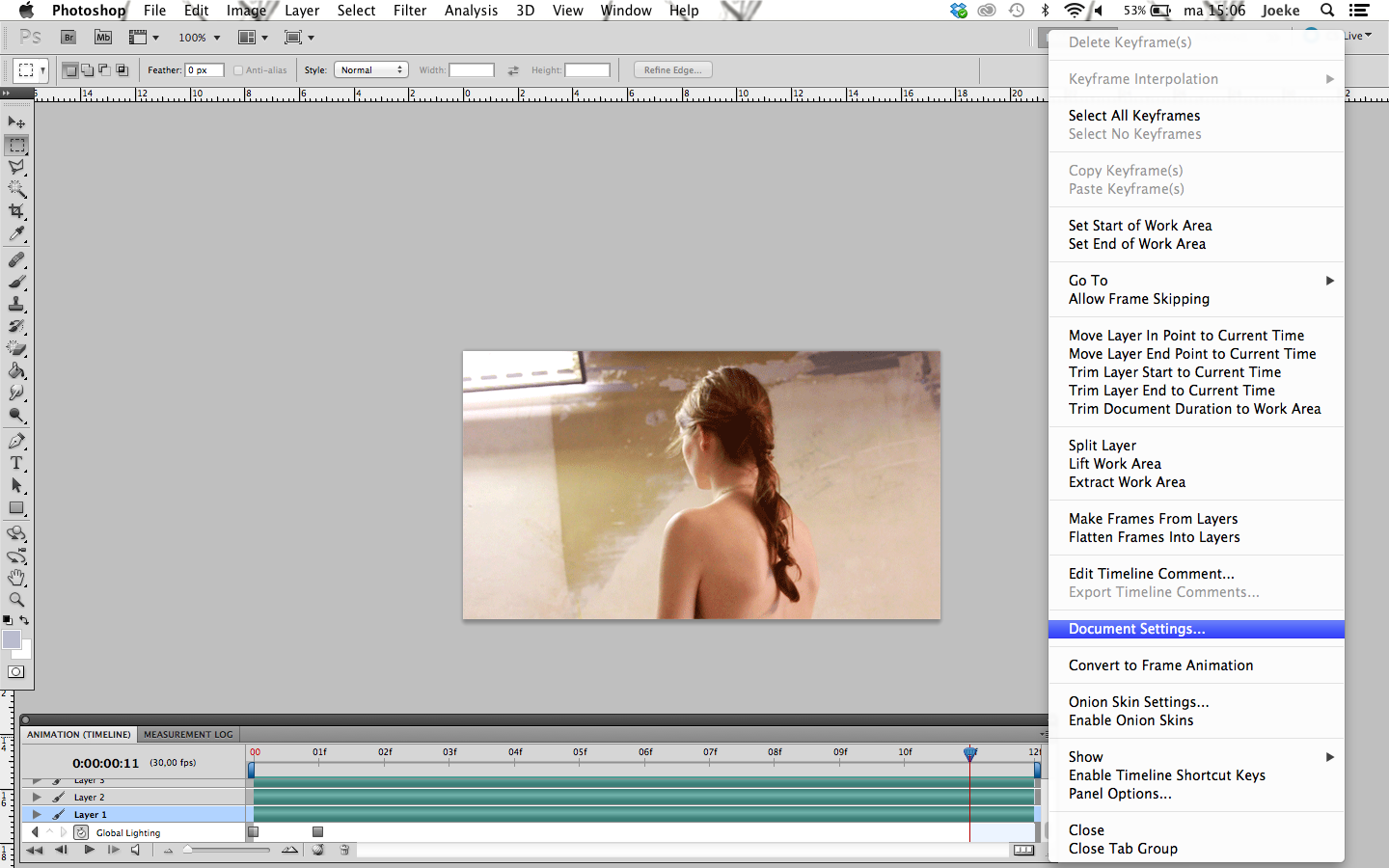Screen dimensions: 1389x868
Task: Click the foreground color swatch
Action: (11, 639)
